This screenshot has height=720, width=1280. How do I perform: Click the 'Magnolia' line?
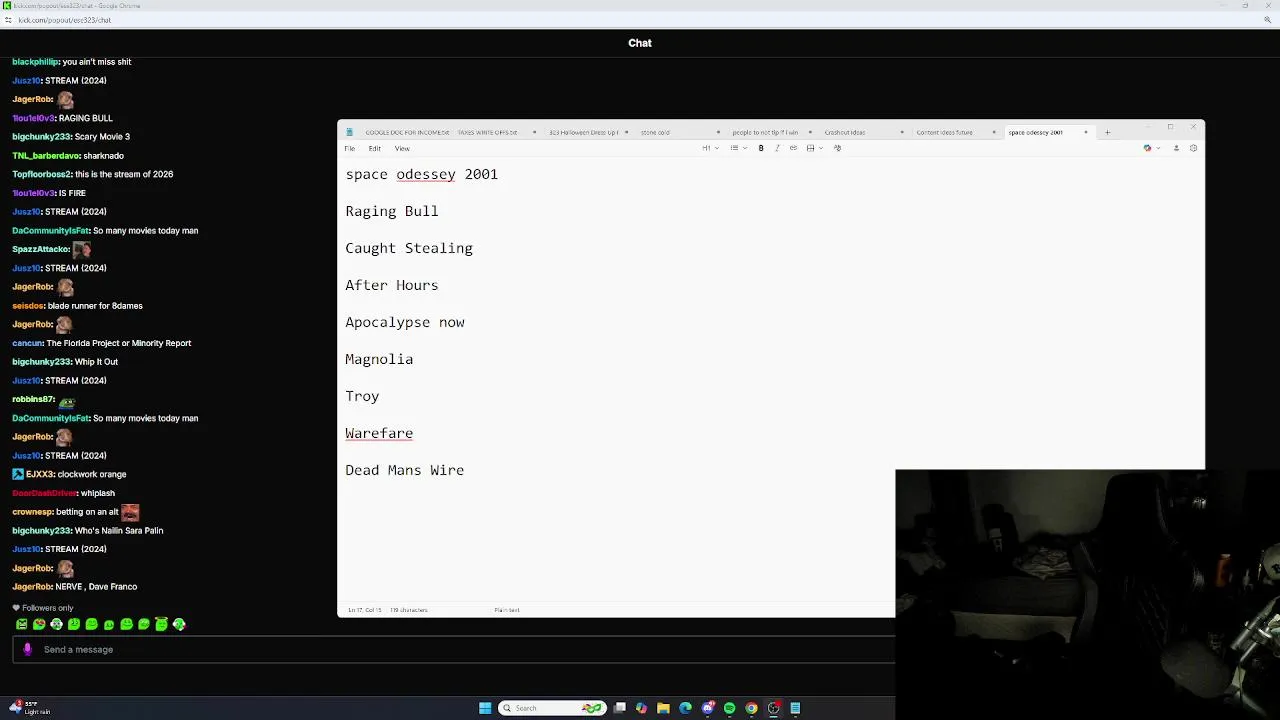pyautogui.click(x=379, y=359)
